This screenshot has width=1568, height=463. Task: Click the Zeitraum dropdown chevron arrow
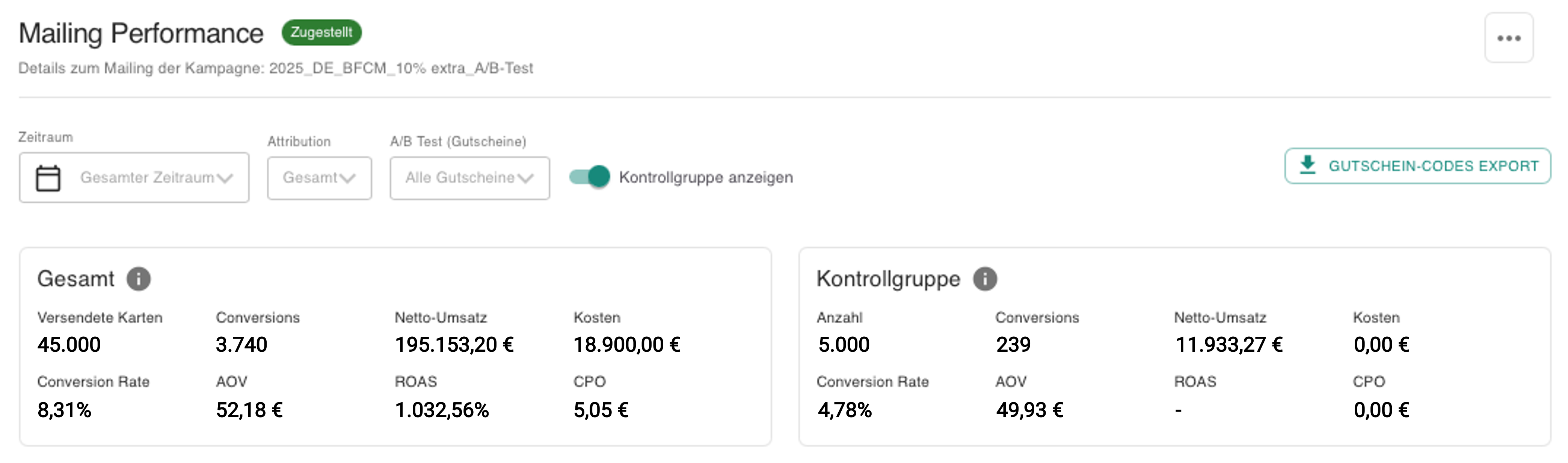tap(225, 179)
